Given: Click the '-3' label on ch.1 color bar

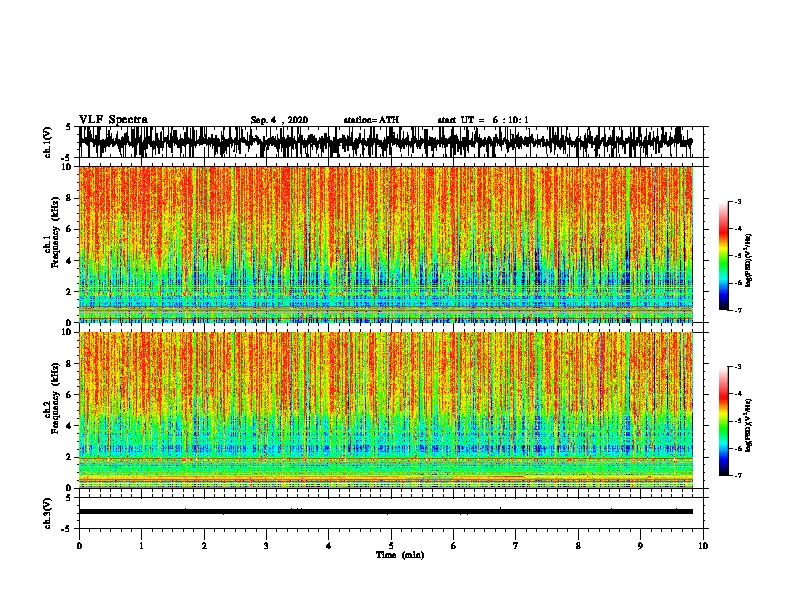Looking at the screenshot, I should tap(737, 202).
